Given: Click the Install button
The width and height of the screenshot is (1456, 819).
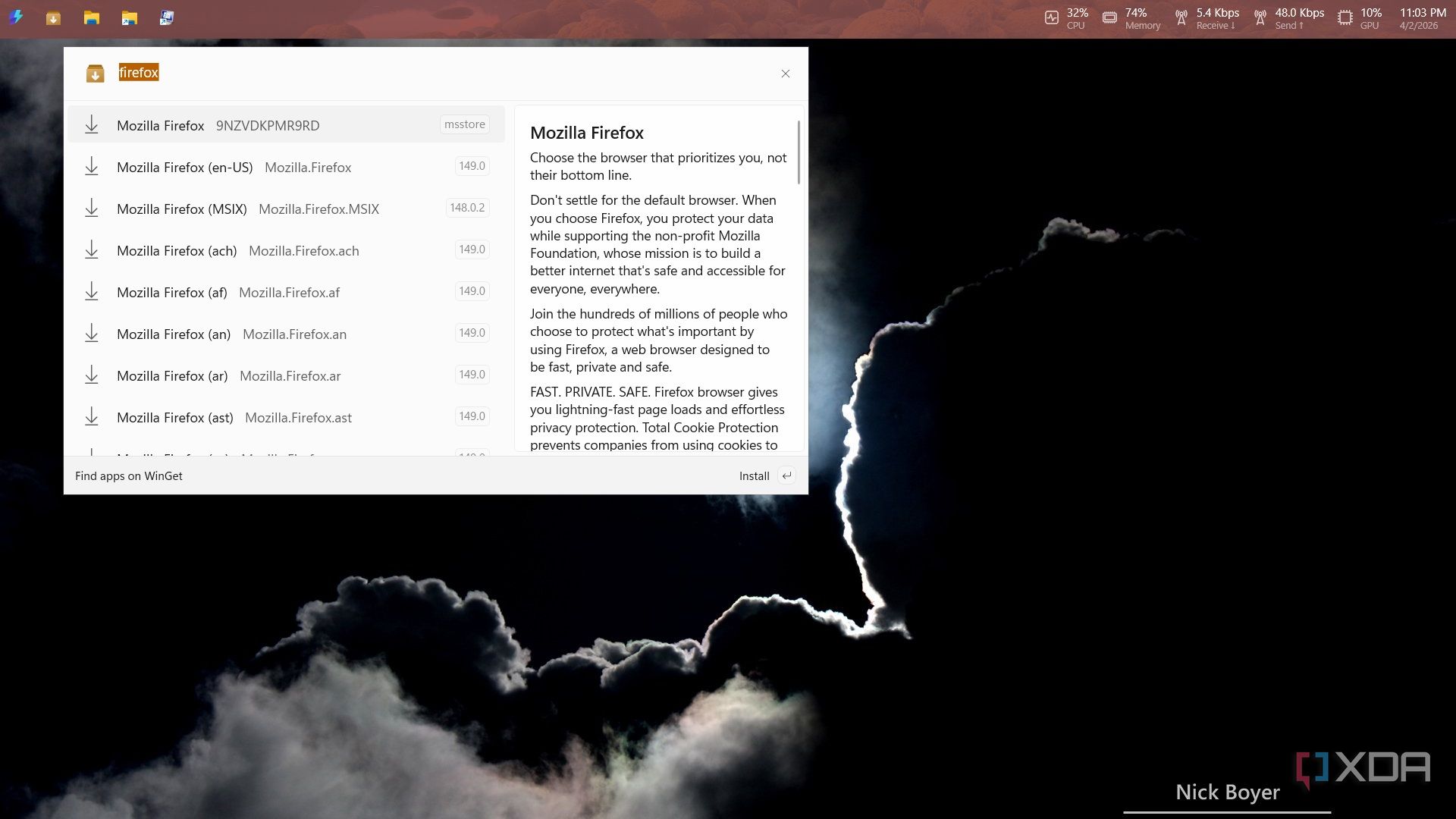Looking at the screenshot, I should 754,476.
